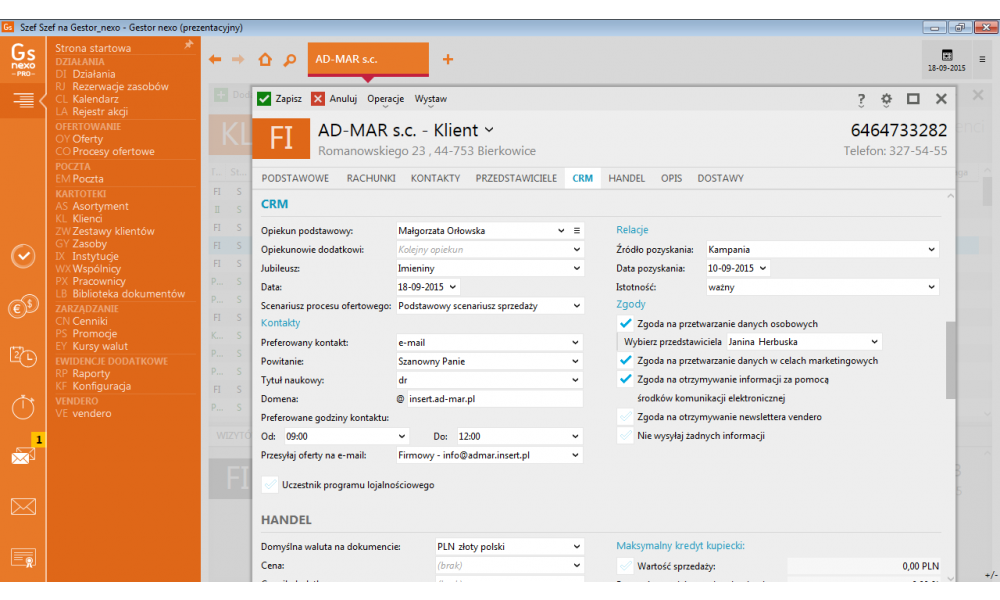Open Klienci in the navigation menu
Image resolution: width=1000 pixels, height=600 pixels.
87,219
